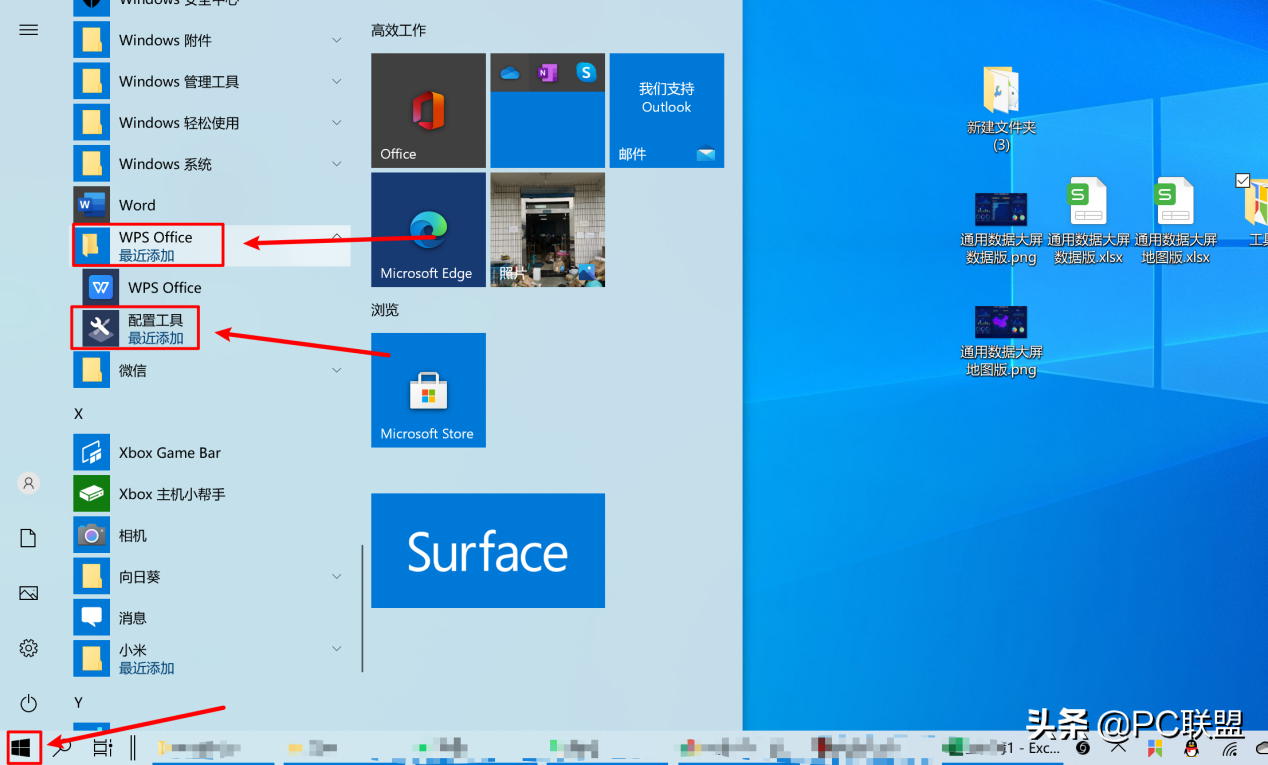
Task: Open Pictures icon in Start sidebar
Action: coord(28,593)
